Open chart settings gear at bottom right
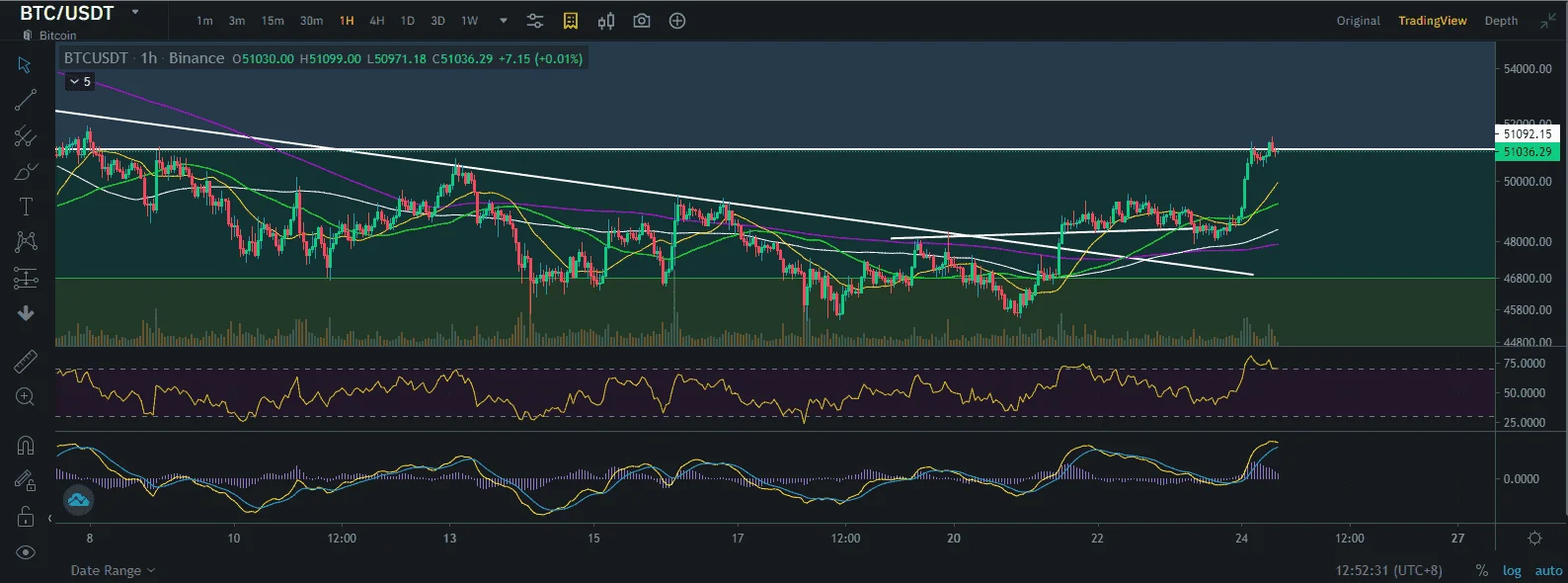Viewport: 1568px width, 583px height. [1534, 539]
